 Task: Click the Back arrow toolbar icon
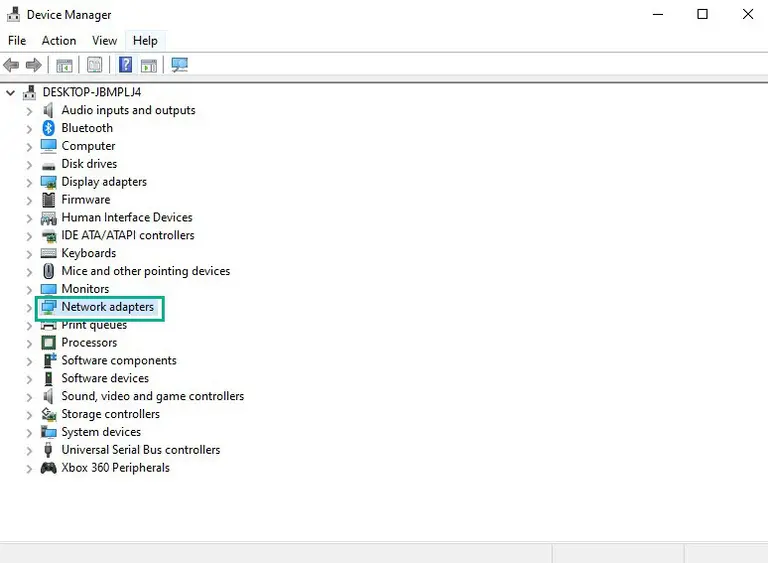(x=11, y=65)
